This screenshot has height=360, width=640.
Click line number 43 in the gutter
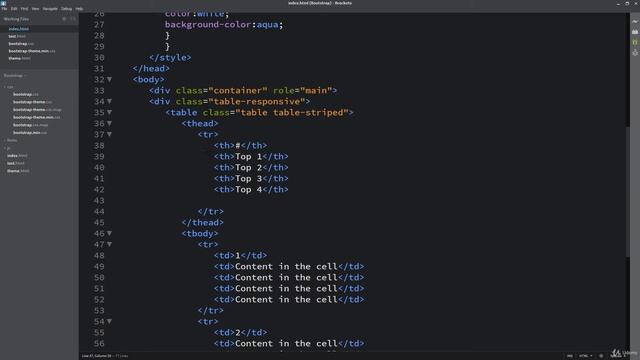[x=99, y=201]
